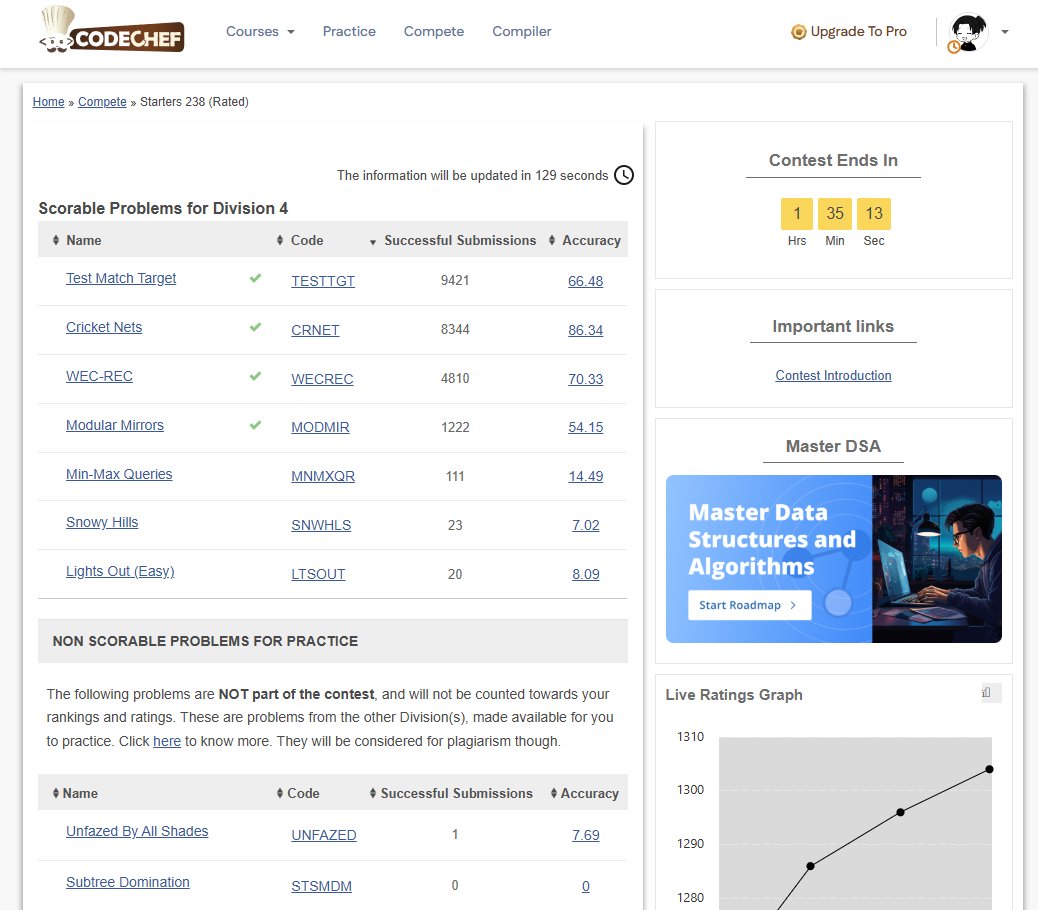Click the 9421 submissions count
The height and width of the screenshot is (910, 1038).
(455, 281)
